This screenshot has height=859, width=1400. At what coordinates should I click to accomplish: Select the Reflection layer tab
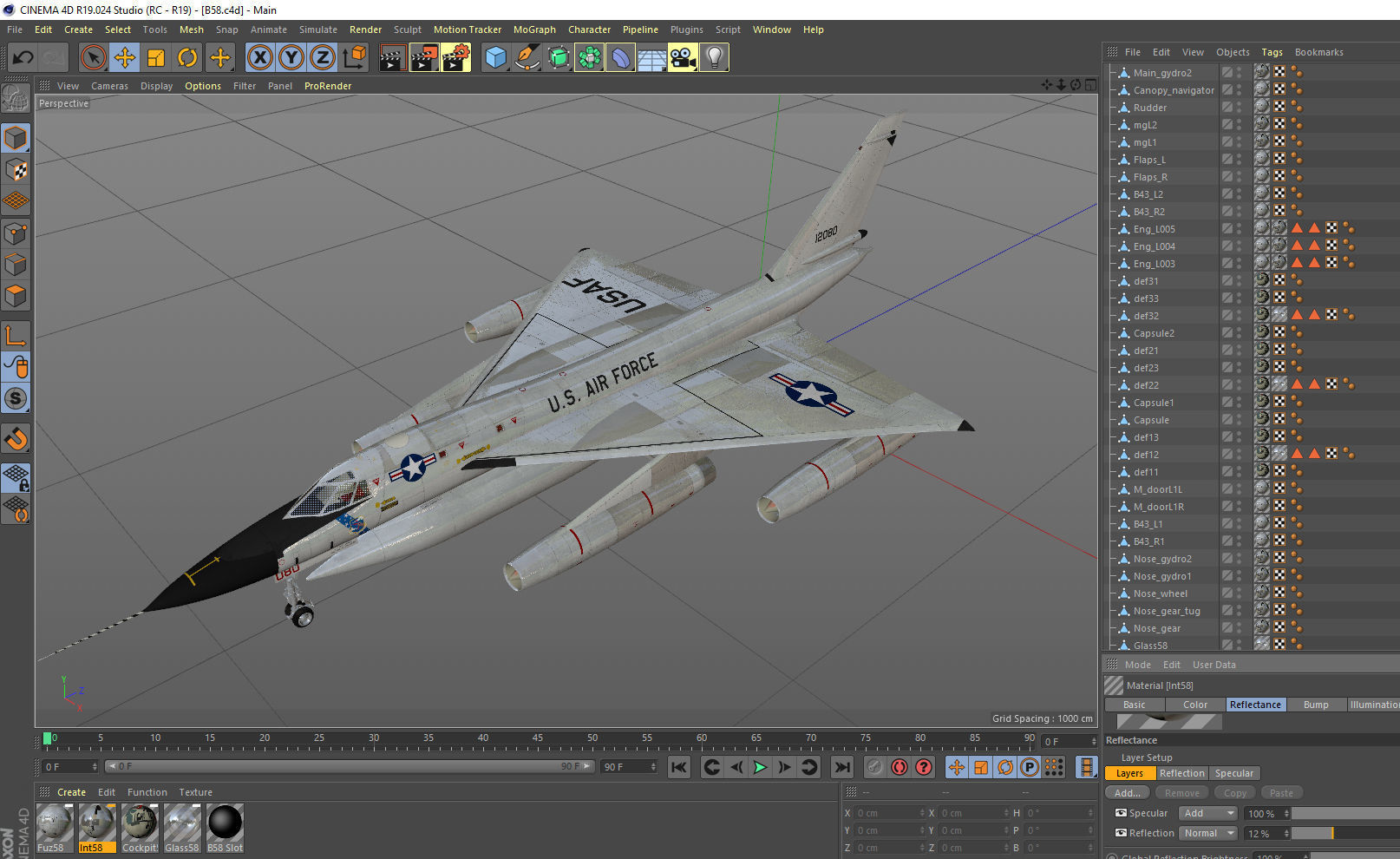point(1182,773)
